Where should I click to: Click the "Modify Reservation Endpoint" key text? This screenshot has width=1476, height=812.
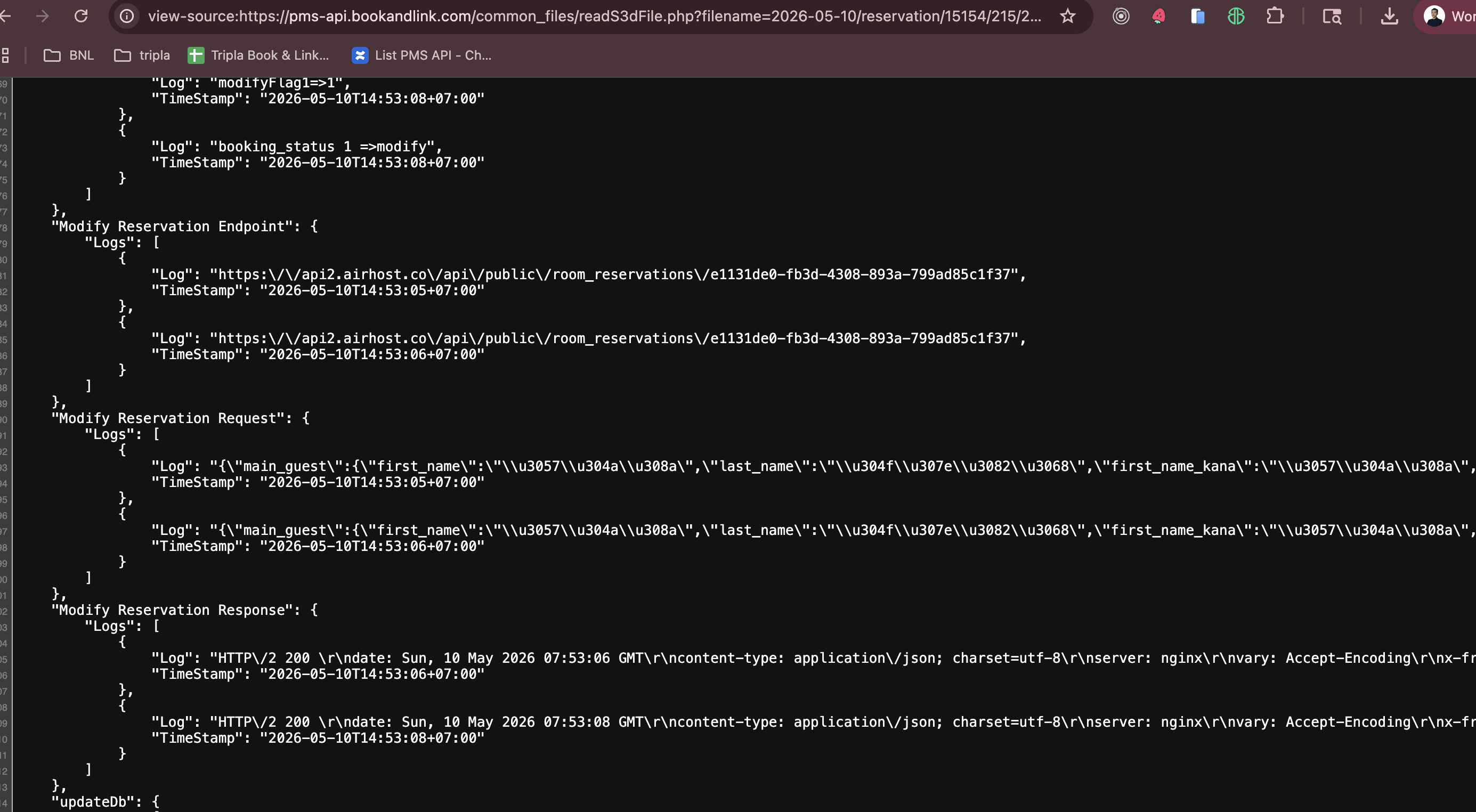[176, 226]
